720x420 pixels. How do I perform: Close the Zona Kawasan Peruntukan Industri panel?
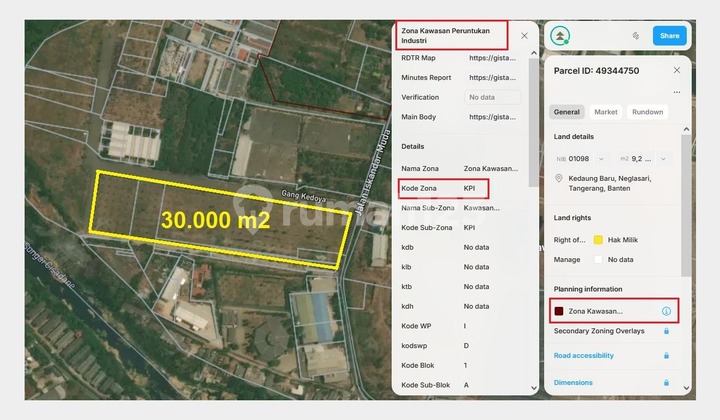coord(524,36)
